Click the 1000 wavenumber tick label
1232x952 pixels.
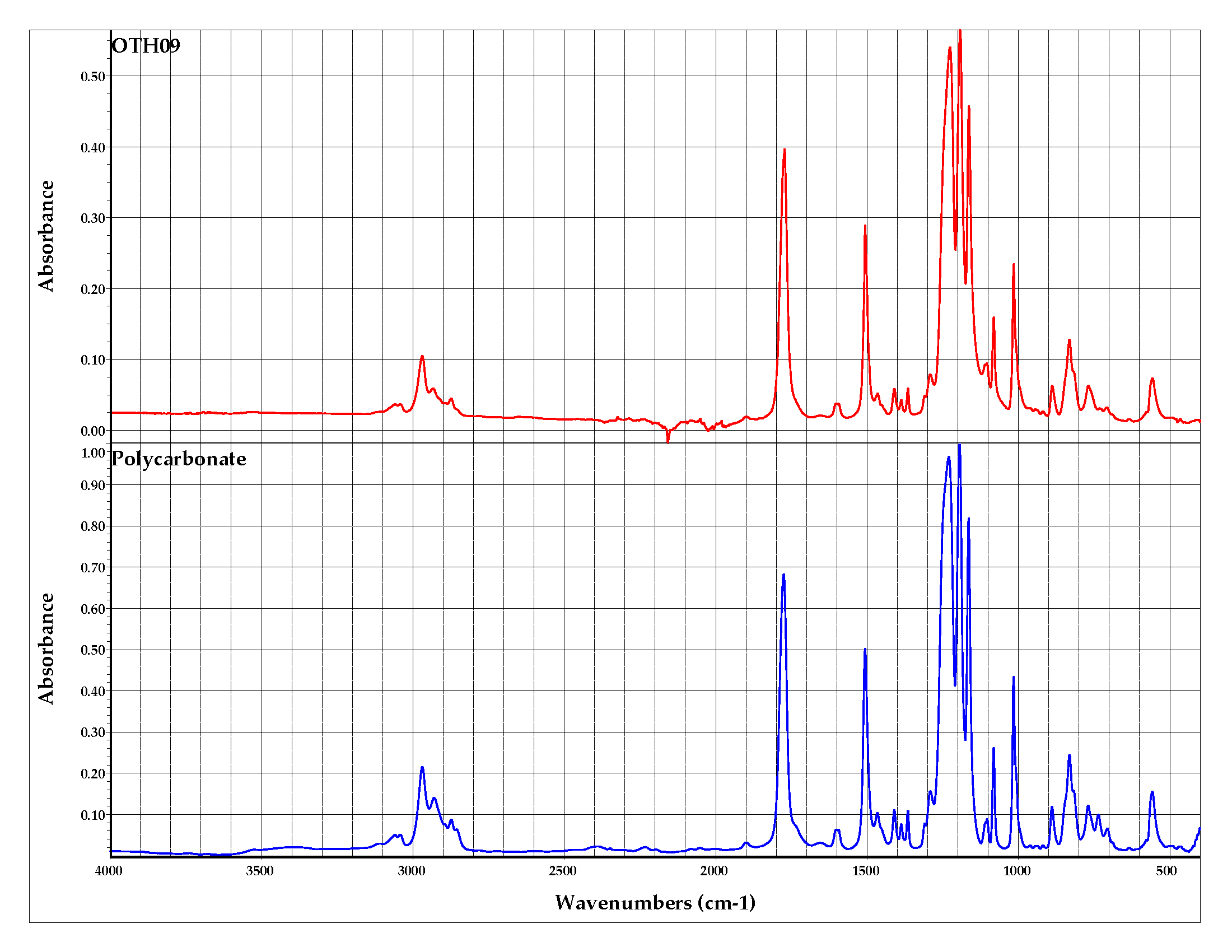point(1017,871)
